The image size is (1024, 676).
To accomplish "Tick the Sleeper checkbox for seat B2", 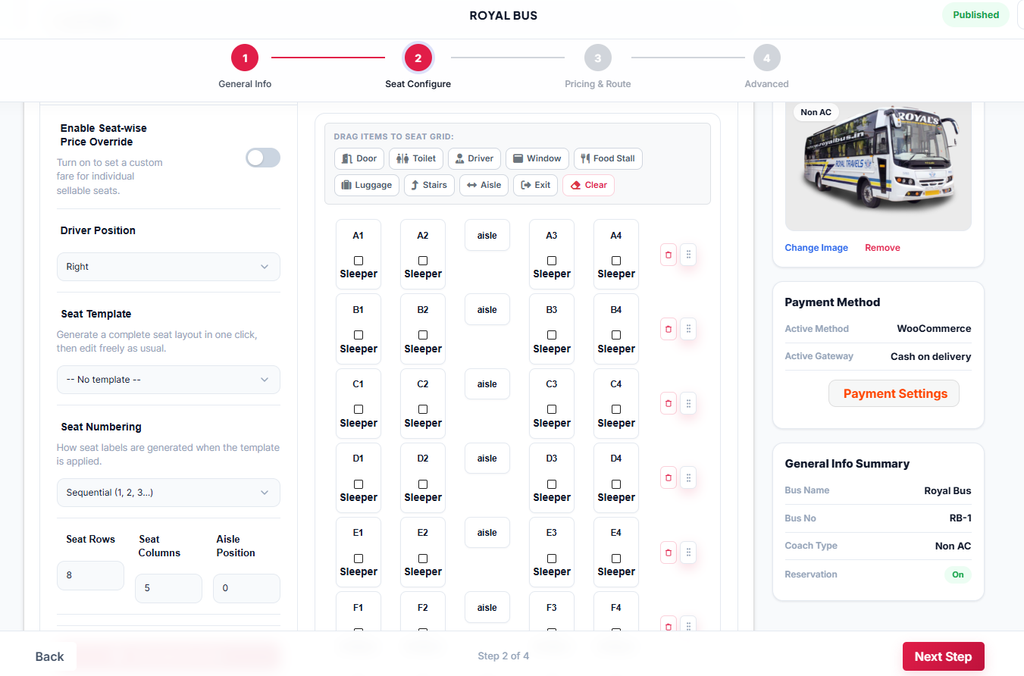I will click(x=423, y=335).
